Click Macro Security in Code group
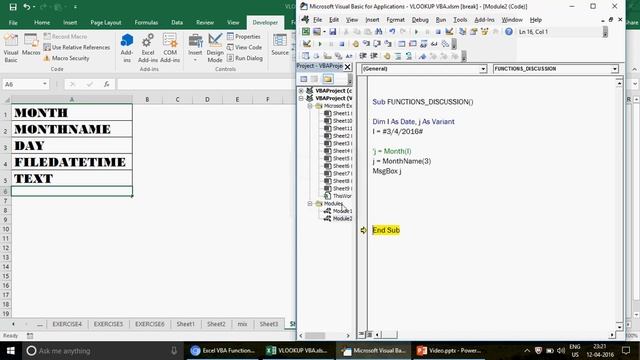This screenshot has height=360, width=640. tap(66, 58)
